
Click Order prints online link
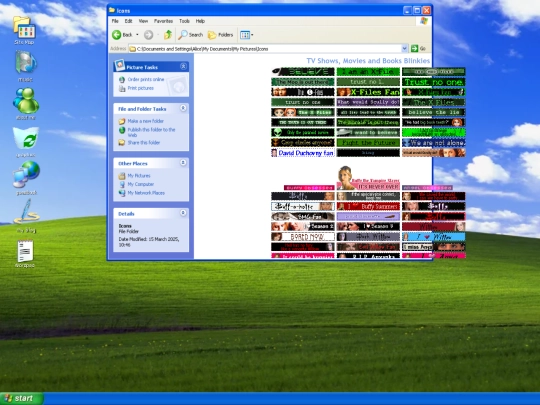146,79
